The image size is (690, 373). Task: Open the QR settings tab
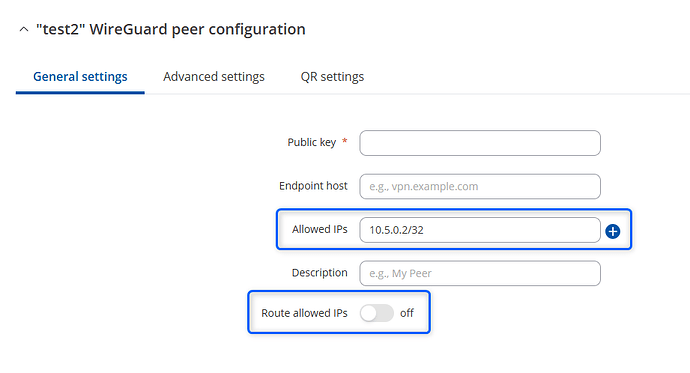pyautogui.click(x=332, y=77)
